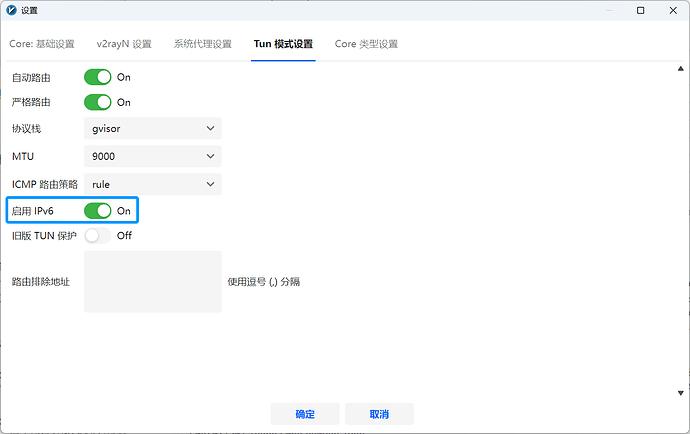Click the 协议栈 label

pyautogui.click(x=26, y=129)
